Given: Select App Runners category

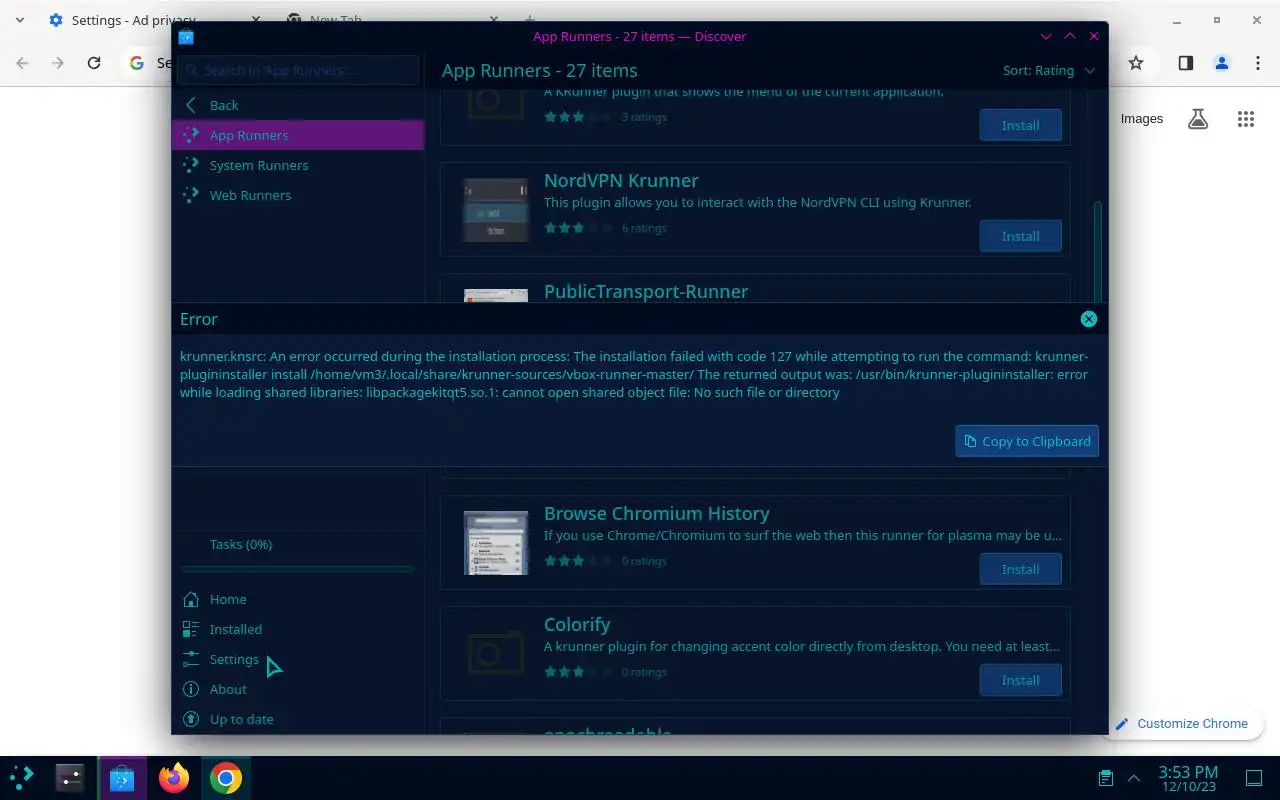Looking at the screenshot, I should (298, 135).
